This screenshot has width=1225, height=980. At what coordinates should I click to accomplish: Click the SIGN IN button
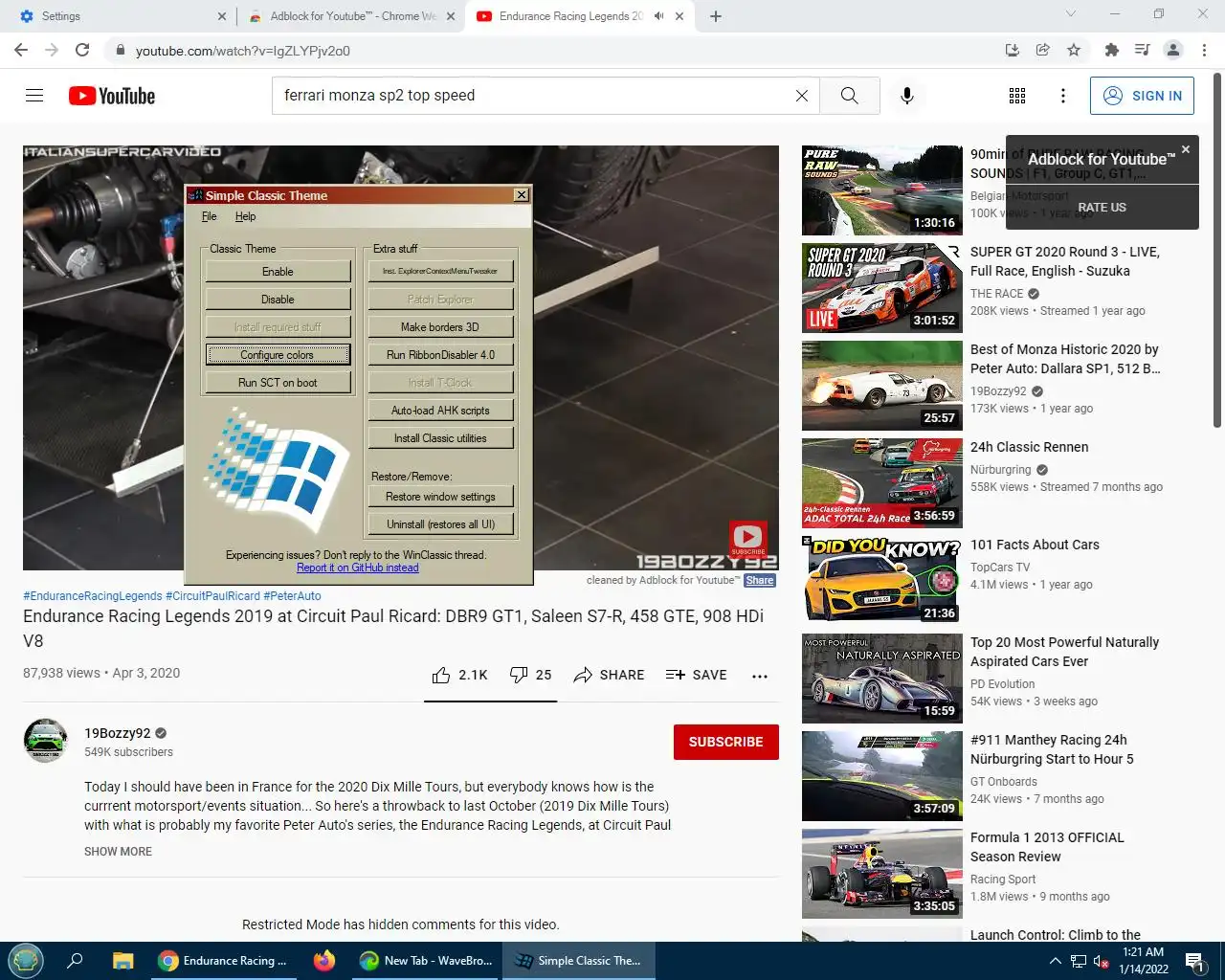coord(1142,96)
